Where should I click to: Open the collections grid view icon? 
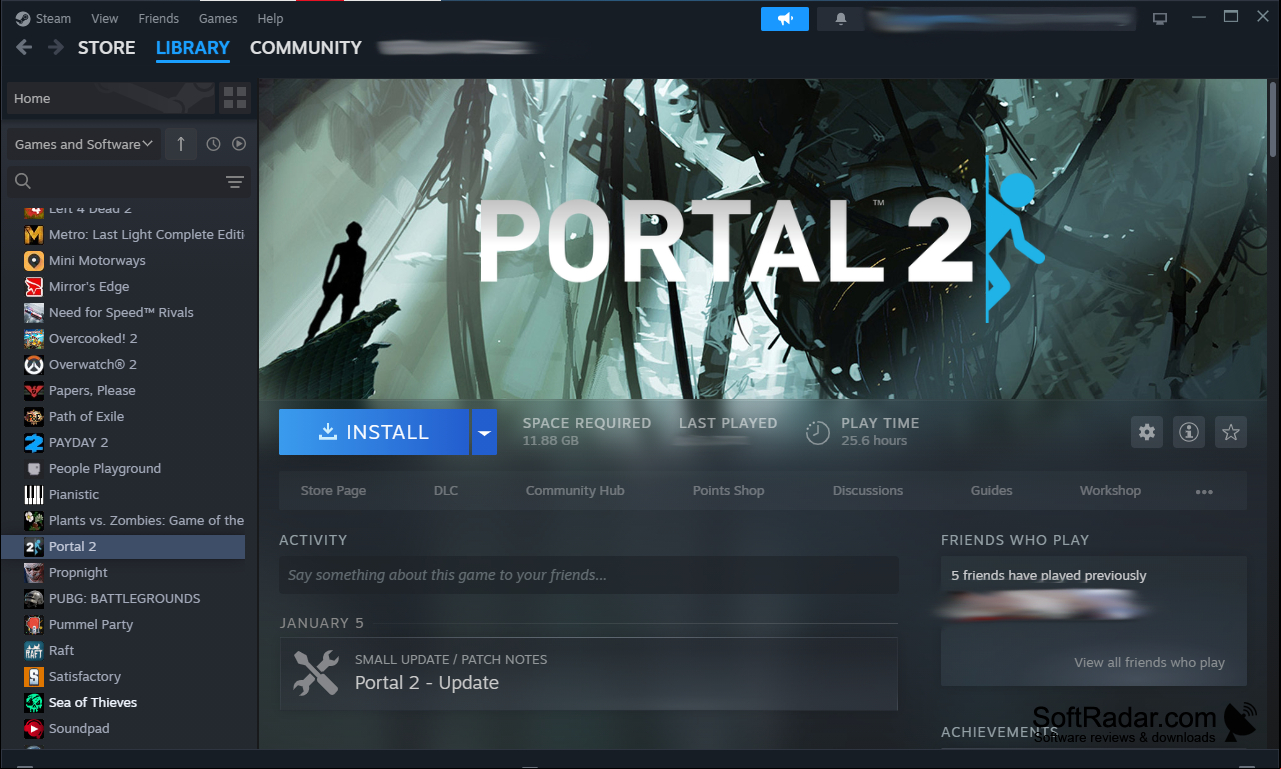pyautogui.click(x=235, y=98)
